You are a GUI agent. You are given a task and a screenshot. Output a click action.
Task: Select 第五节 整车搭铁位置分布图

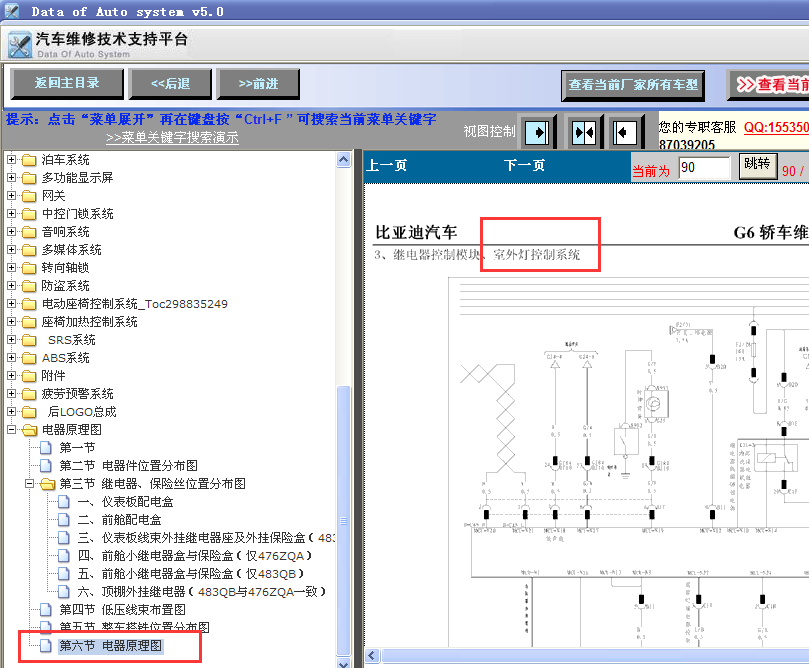click(134, 627)
